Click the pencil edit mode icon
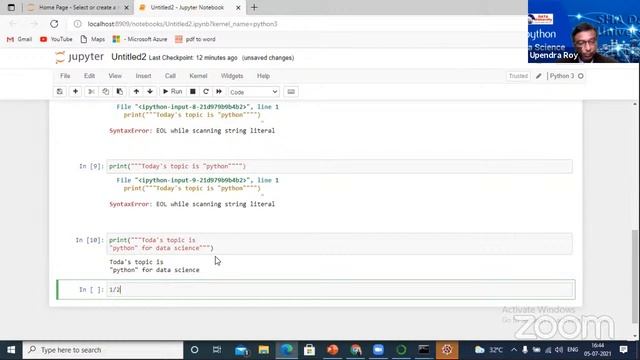The width and height of the screenshot is (640, 360). (539, 76)
